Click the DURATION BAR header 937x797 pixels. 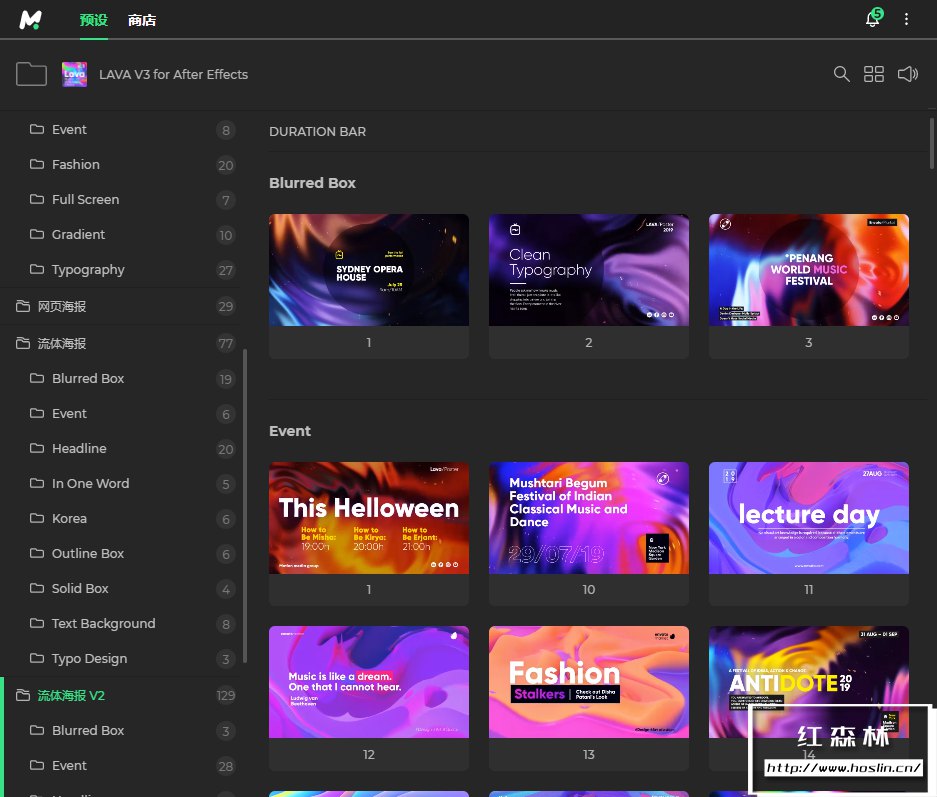[x=317, y=131]
